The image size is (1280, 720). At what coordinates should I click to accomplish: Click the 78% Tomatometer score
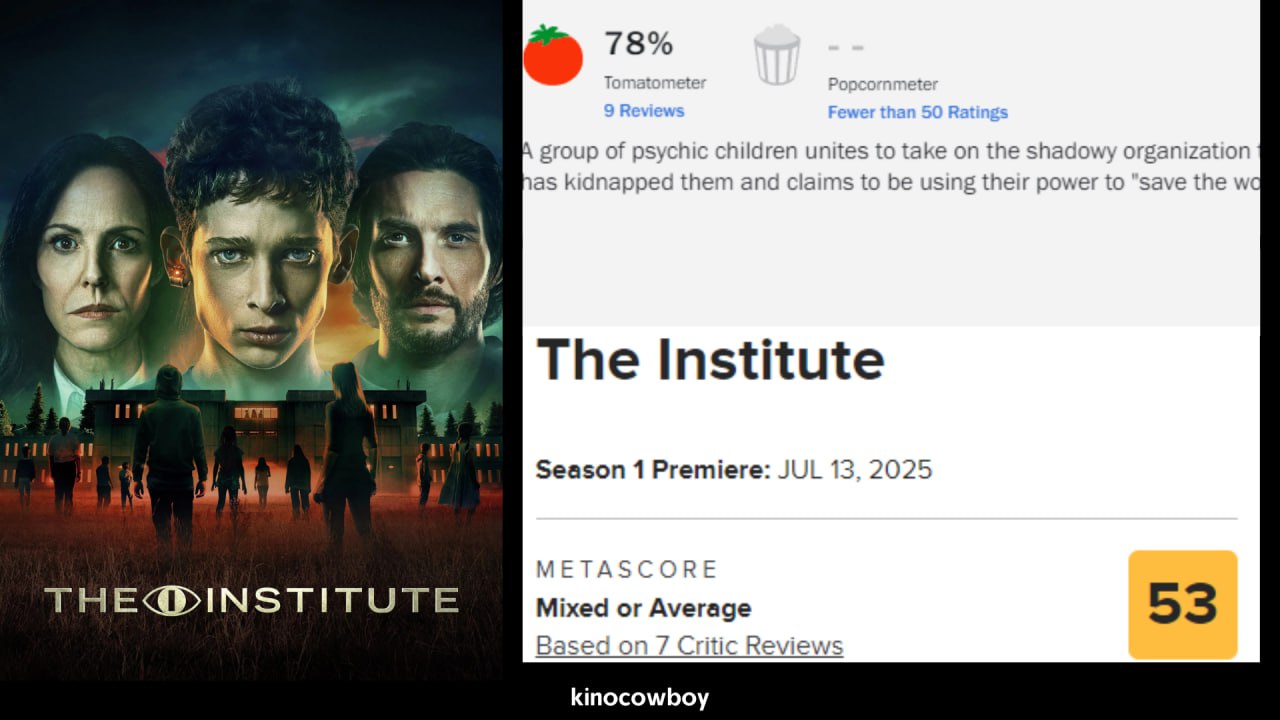638,43
